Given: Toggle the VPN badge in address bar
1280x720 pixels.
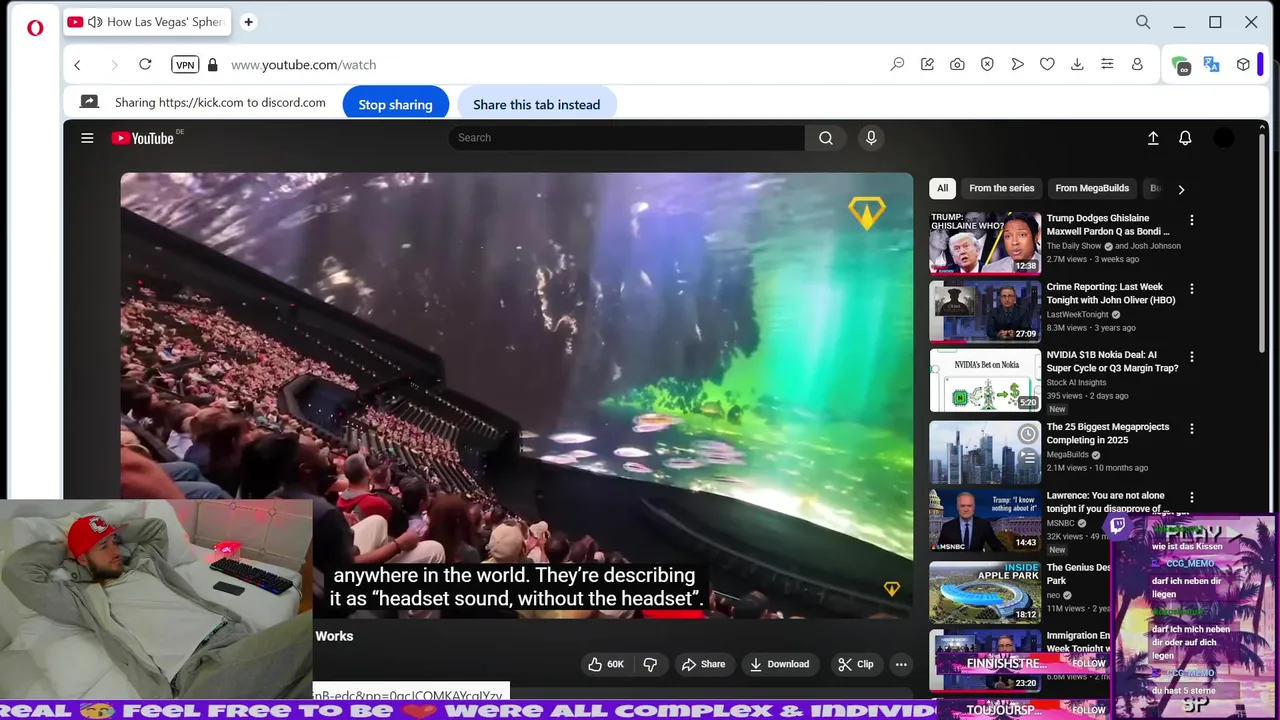Looking at the screenshot, I should click(x=185, y=64).
